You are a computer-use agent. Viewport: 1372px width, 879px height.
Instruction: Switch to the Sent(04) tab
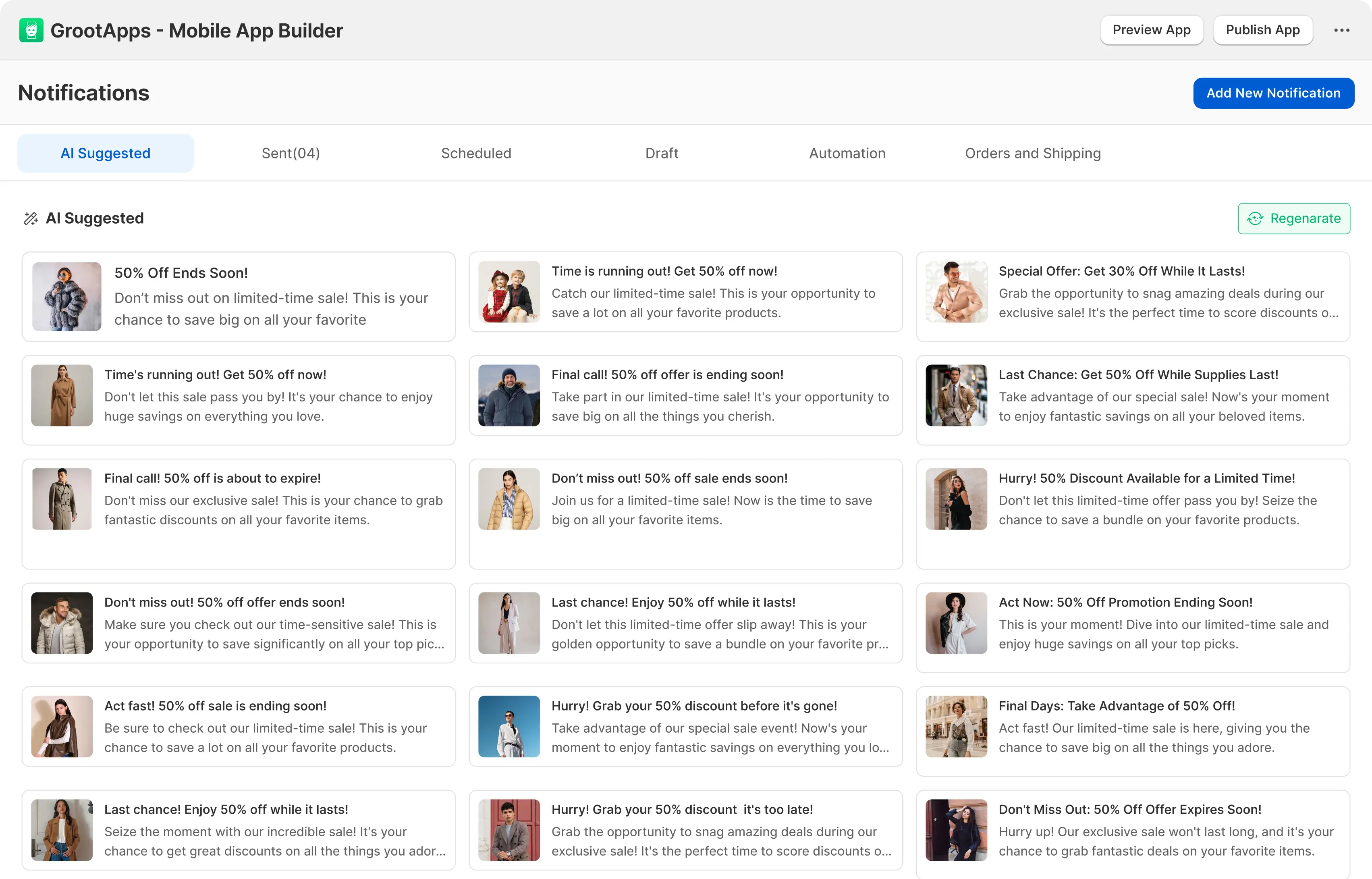[291, 153]
